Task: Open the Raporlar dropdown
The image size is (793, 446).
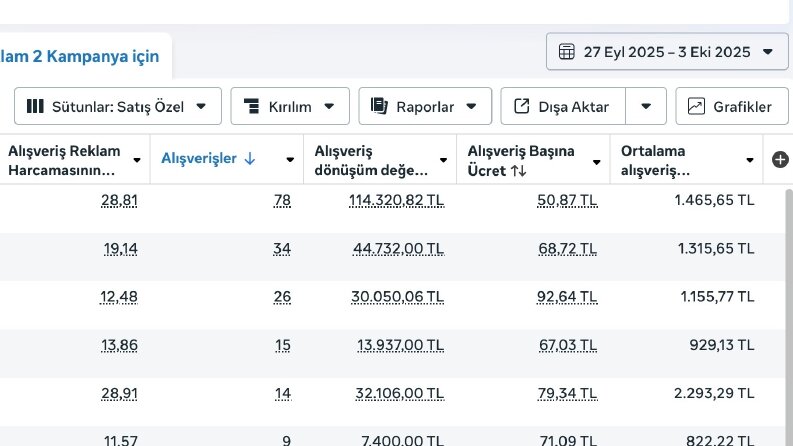Action: point(425,106)
